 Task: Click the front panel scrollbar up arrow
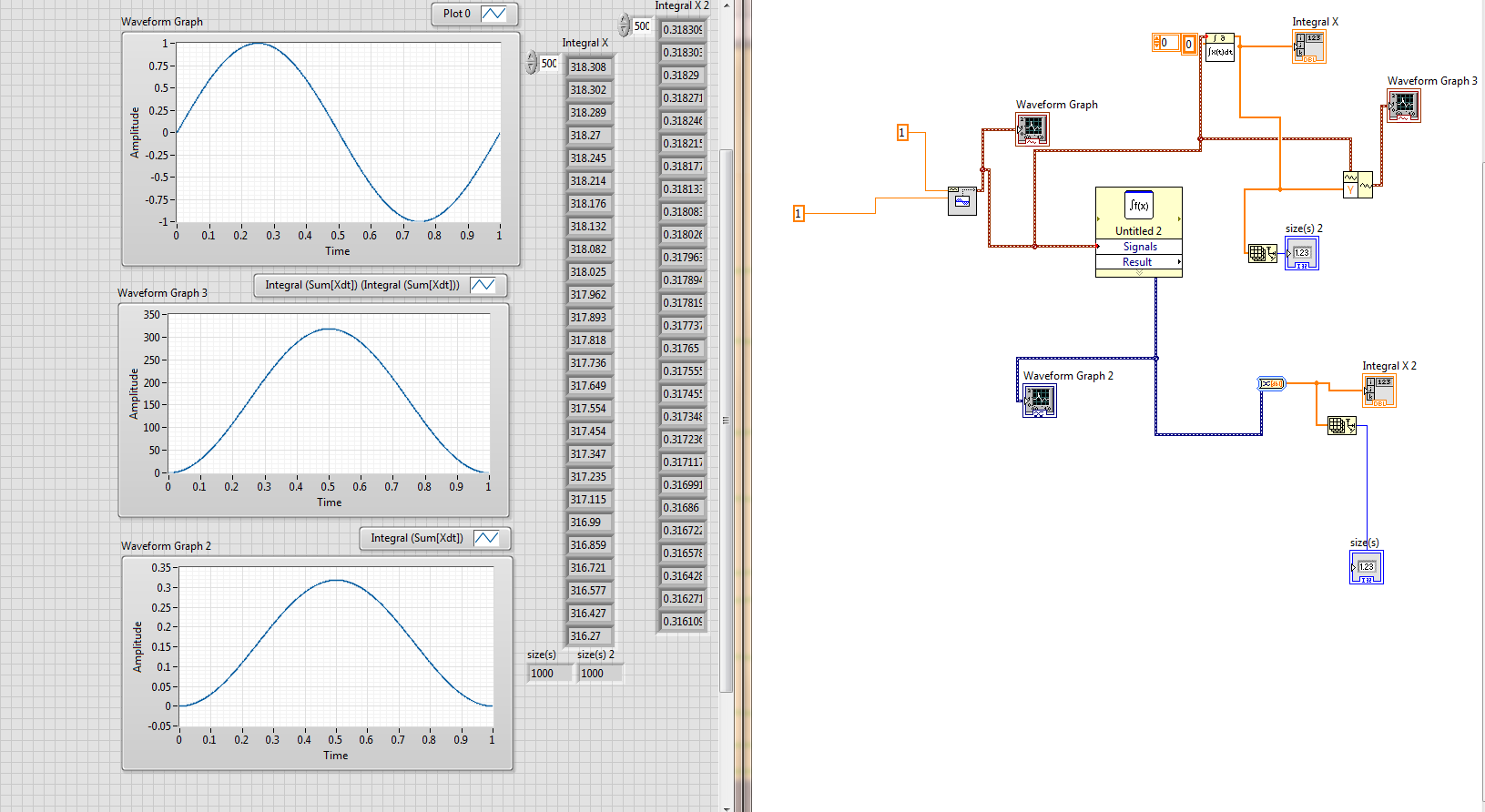pos(726,5)
